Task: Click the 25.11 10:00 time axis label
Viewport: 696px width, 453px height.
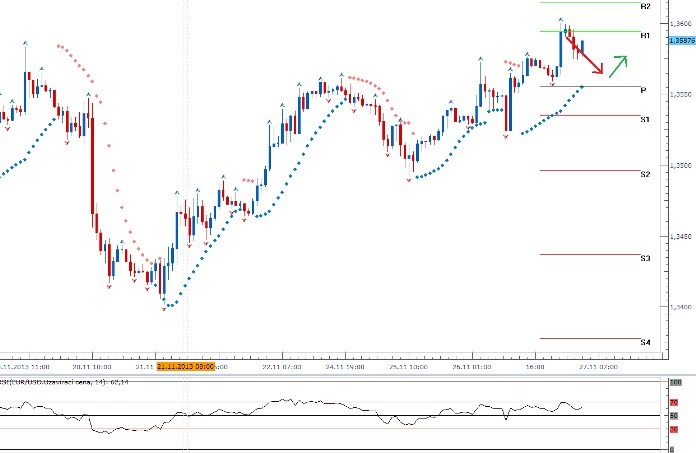Action: coord(408,367)
